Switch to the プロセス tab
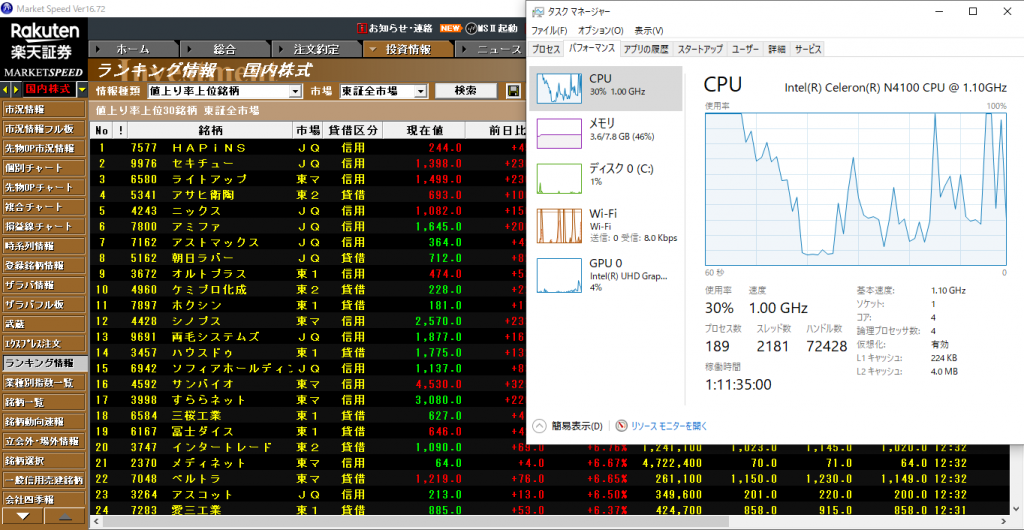Image resolution: width=1024 pixels, height=530 pixels. point(546,49)
